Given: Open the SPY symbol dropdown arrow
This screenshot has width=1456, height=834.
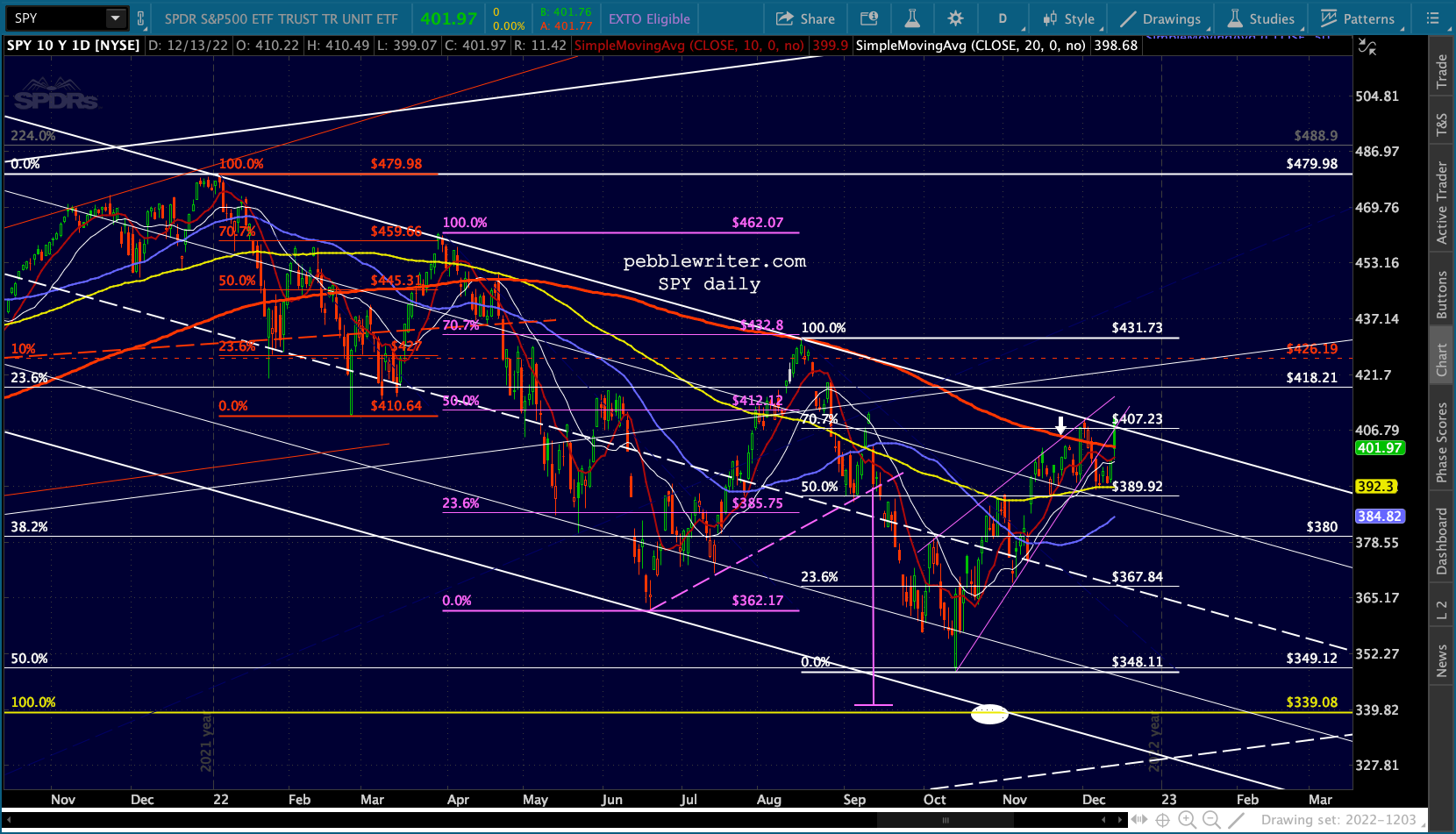Looking at the screenshot, I should pos(116,18).
